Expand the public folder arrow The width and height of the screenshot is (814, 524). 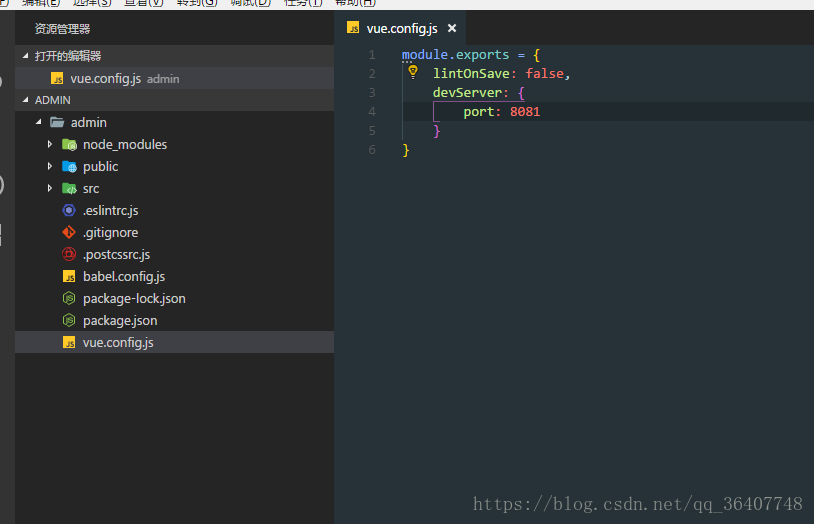(x=50, y=166)
